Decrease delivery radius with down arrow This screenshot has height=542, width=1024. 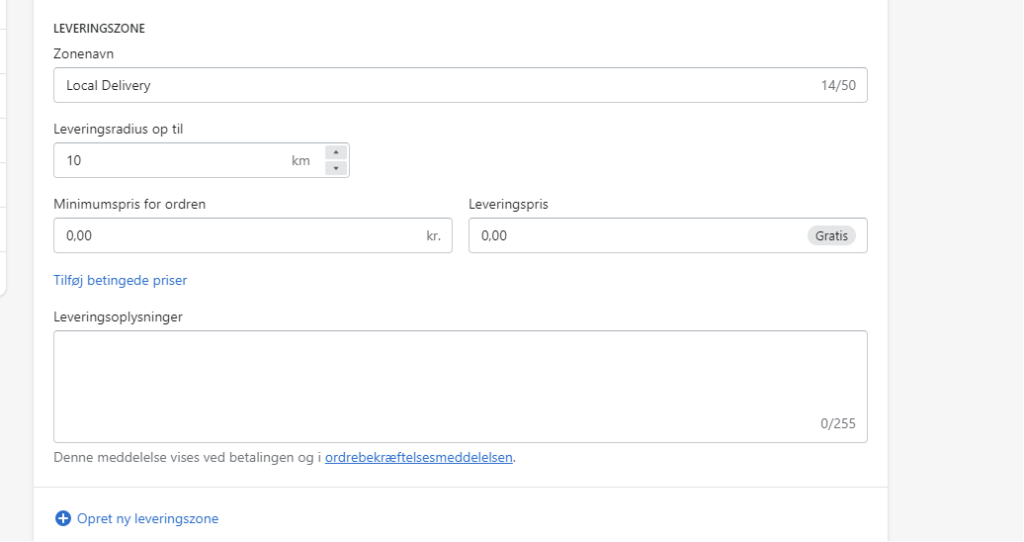coord(336,168)
